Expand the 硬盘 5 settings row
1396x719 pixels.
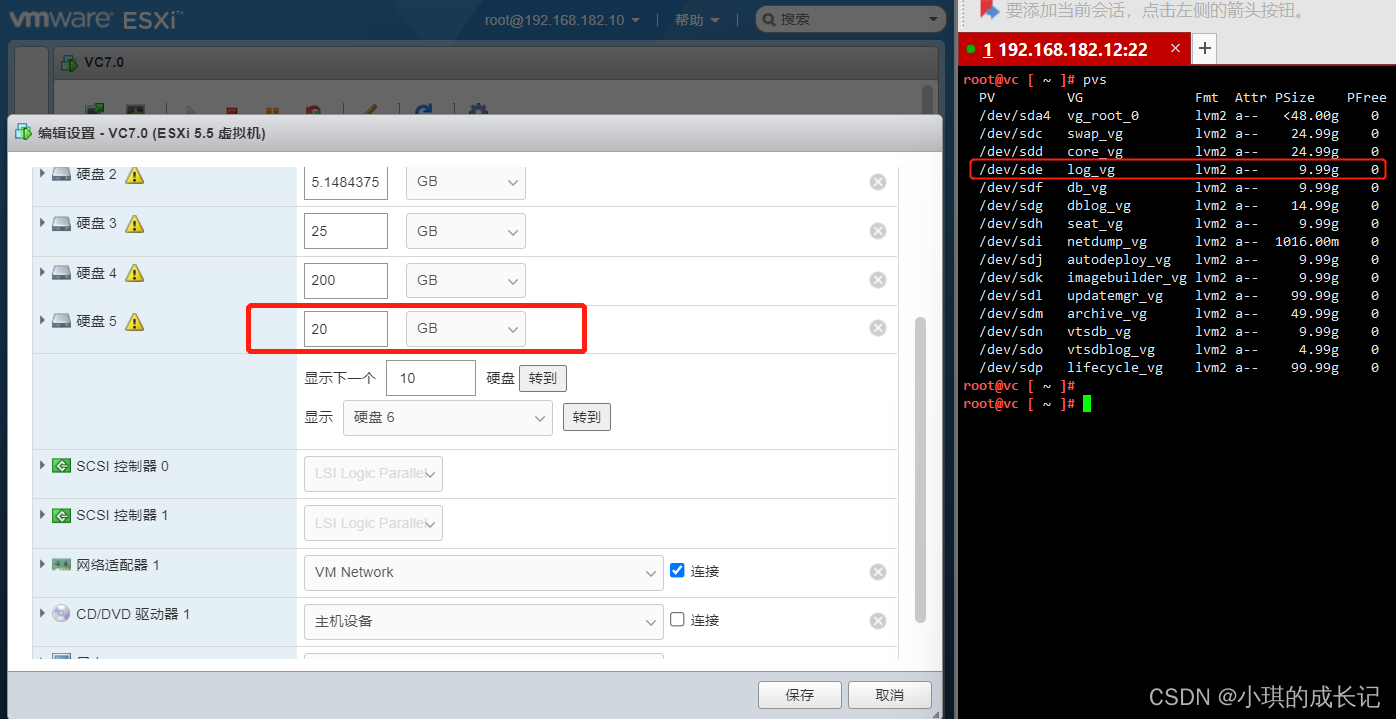pos(43,321)
